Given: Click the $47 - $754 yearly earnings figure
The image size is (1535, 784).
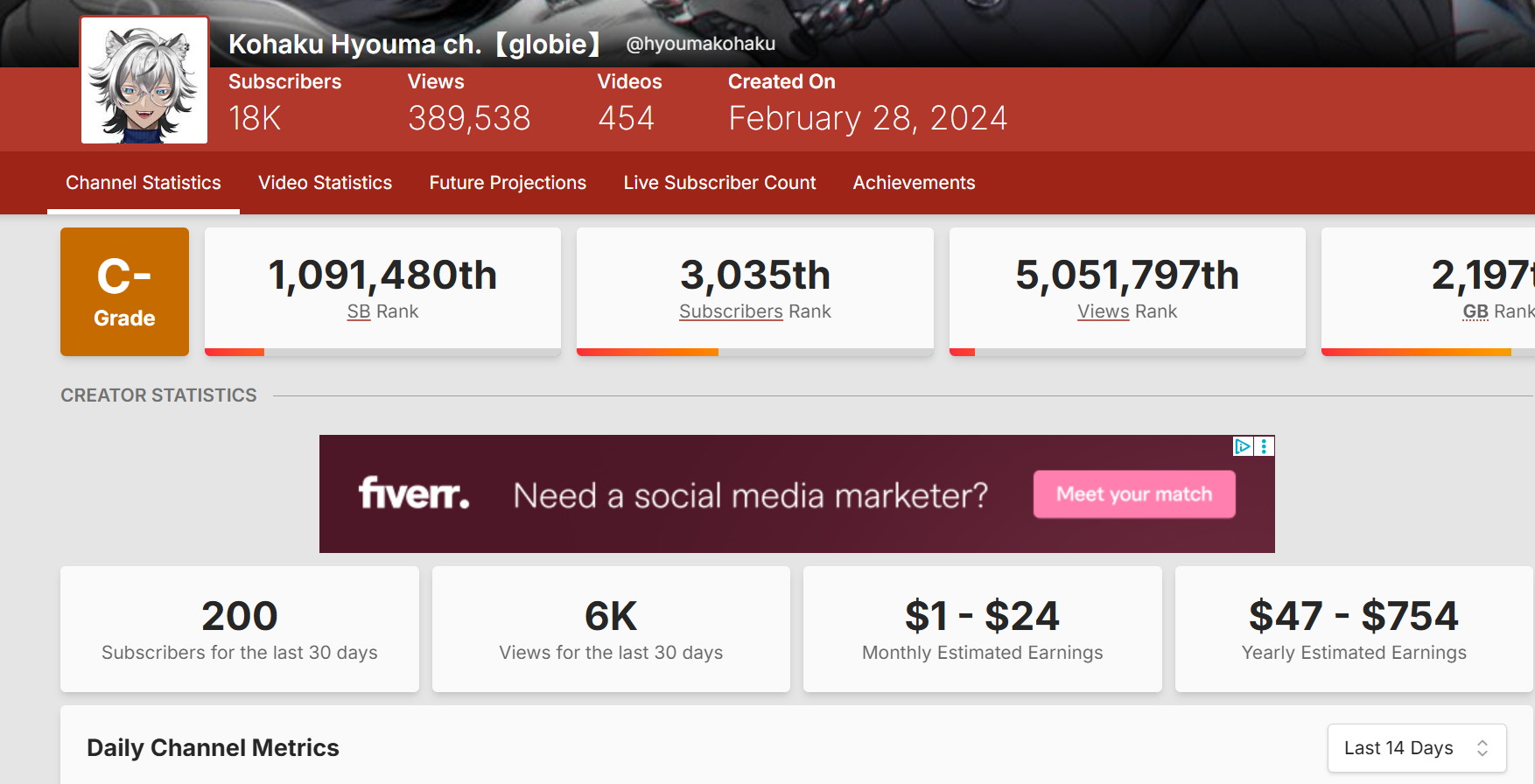Looking at the screenshot, I should click(x=1354, y=616).
